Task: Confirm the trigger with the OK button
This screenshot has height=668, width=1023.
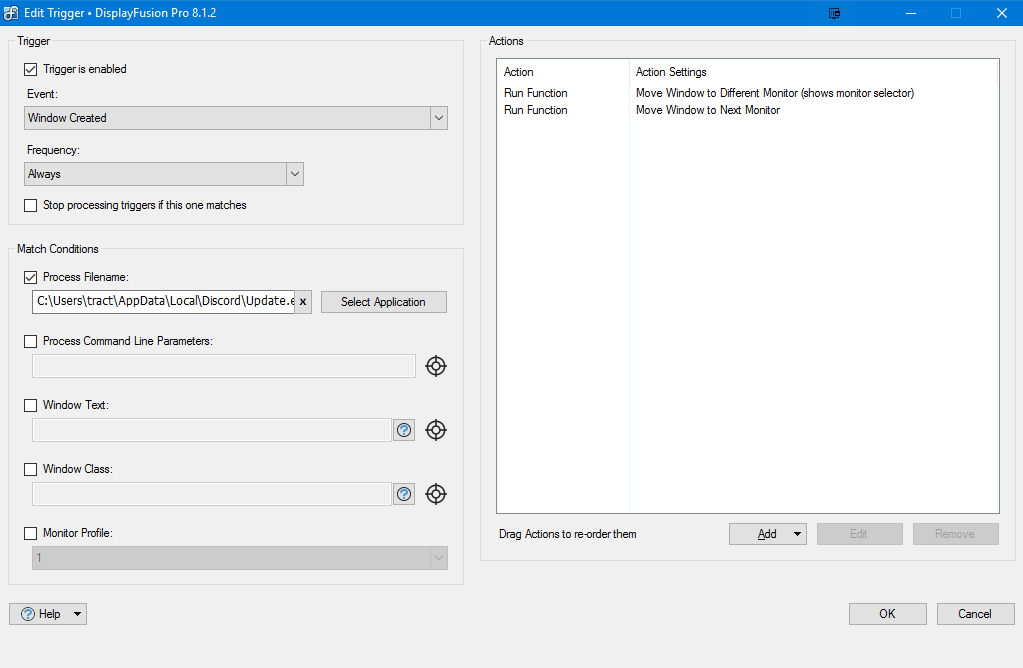Action: 887,614
